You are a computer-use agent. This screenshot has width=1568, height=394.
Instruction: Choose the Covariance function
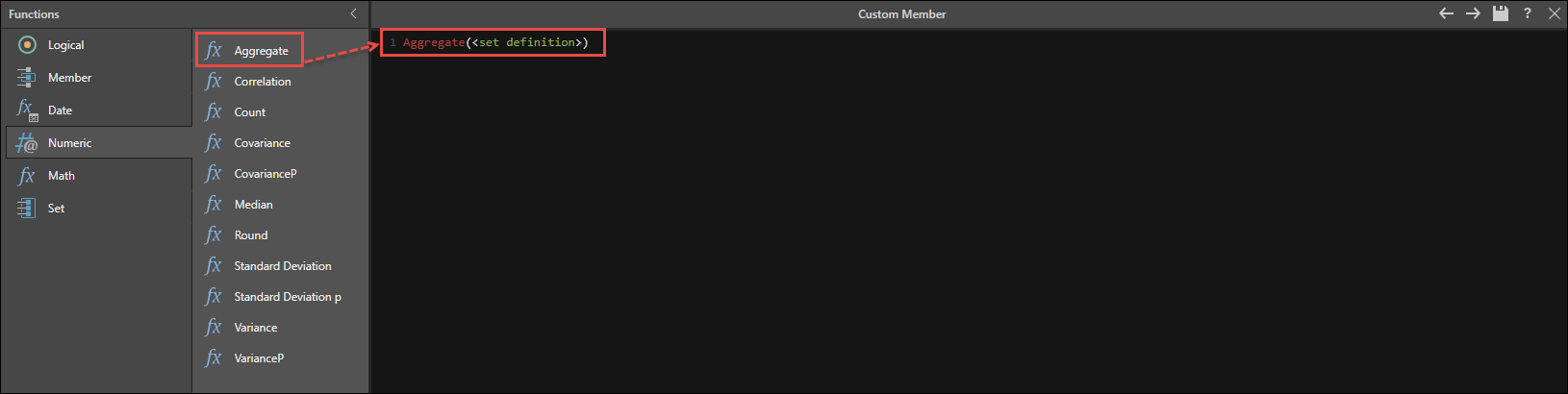pos(262,143)
